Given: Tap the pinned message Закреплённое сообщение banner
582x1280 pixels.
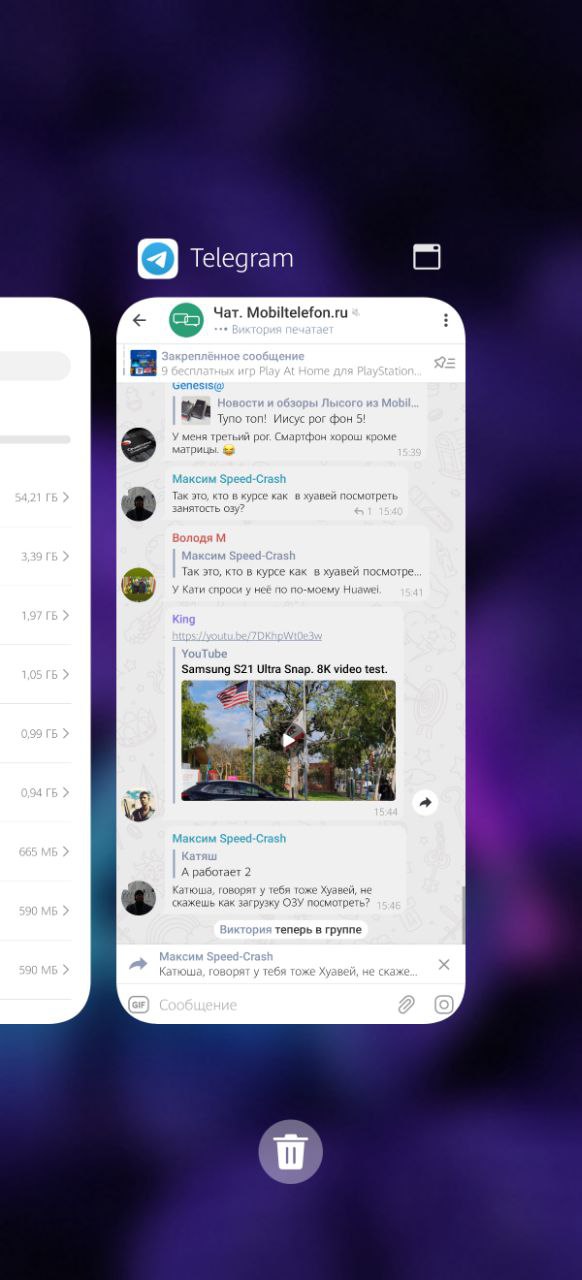Looking at the screenshot, I should pyautogui.click(x=291, y=363).
